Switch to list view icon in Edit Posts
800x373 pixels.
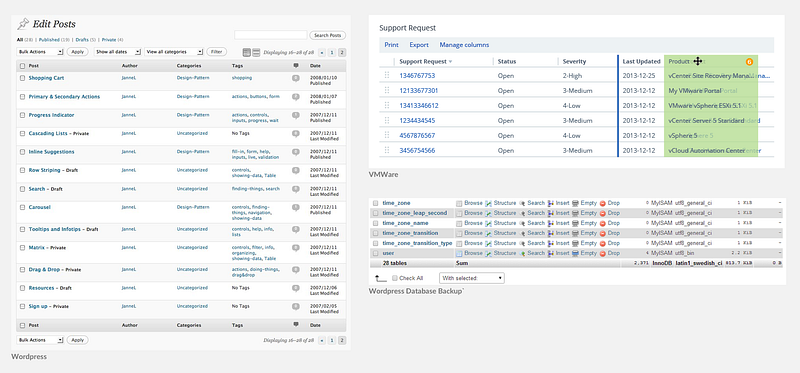[x=247, y=52]
